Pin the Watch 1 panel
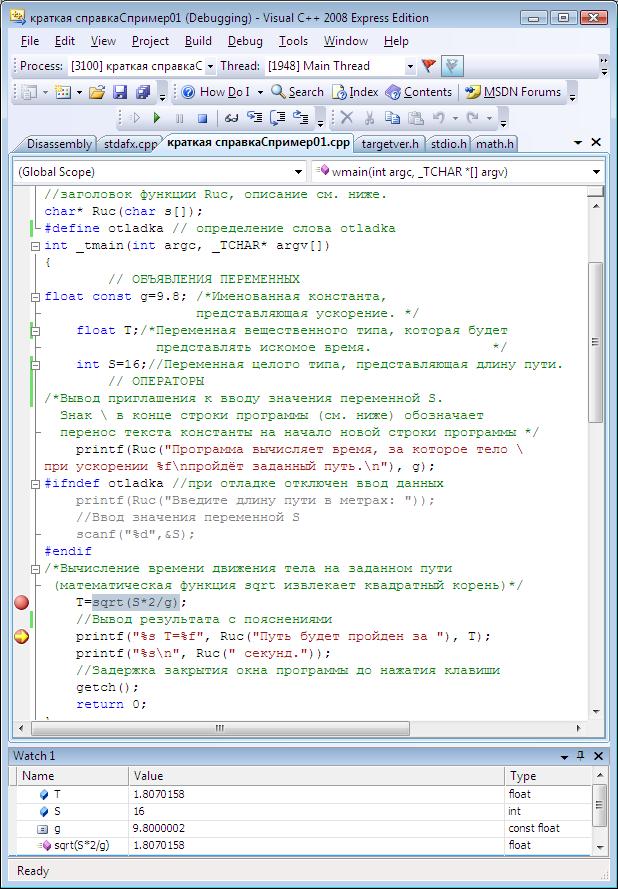Viewport: 618px width, 889px height. [581, 756]
